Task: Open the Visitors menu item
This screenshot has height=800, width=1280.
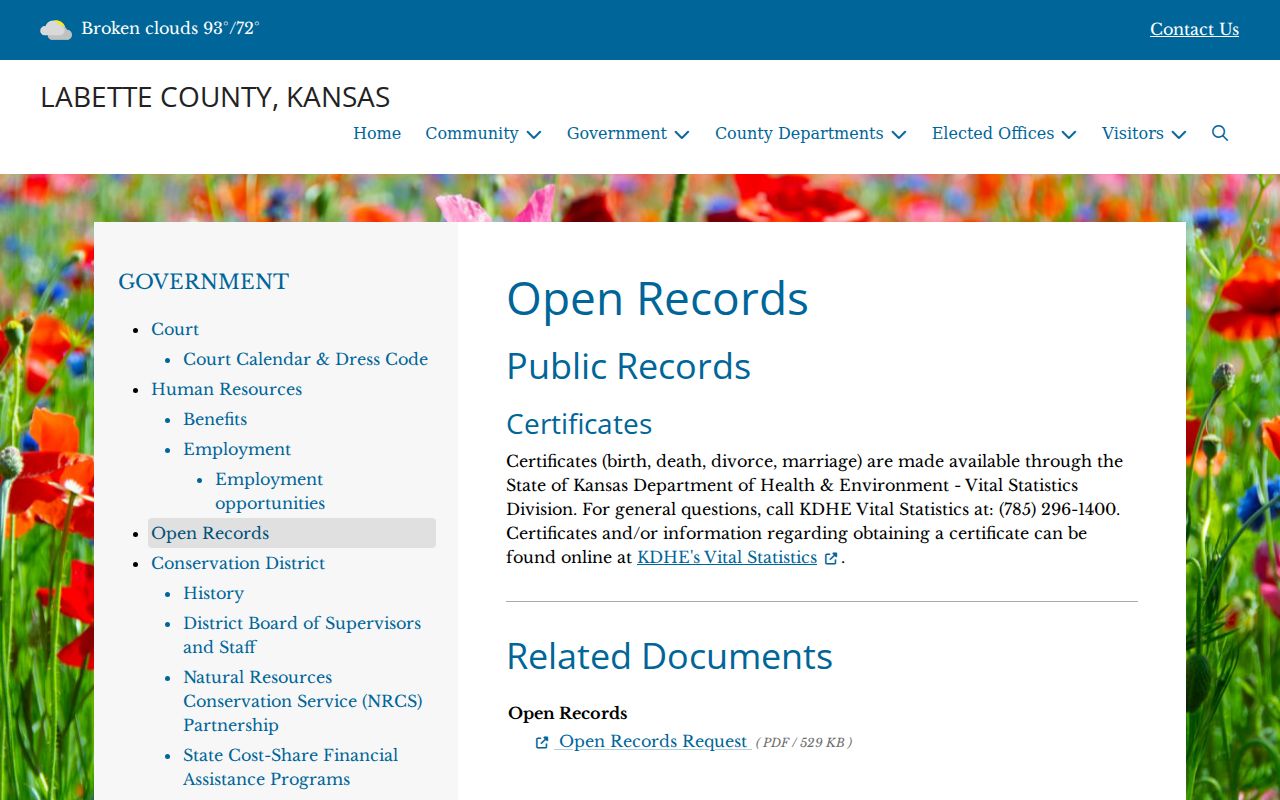Action: [1133, 133]
